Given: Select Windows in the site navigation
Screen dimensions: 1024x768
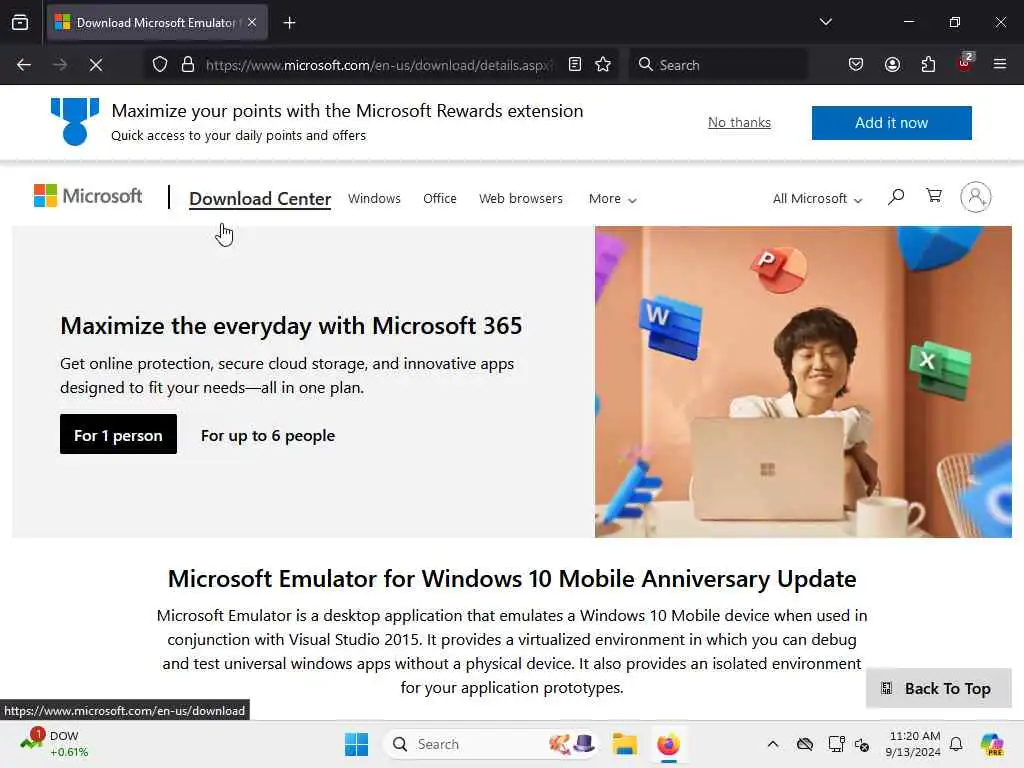Looking at the screenshot, I should [374, 199].
